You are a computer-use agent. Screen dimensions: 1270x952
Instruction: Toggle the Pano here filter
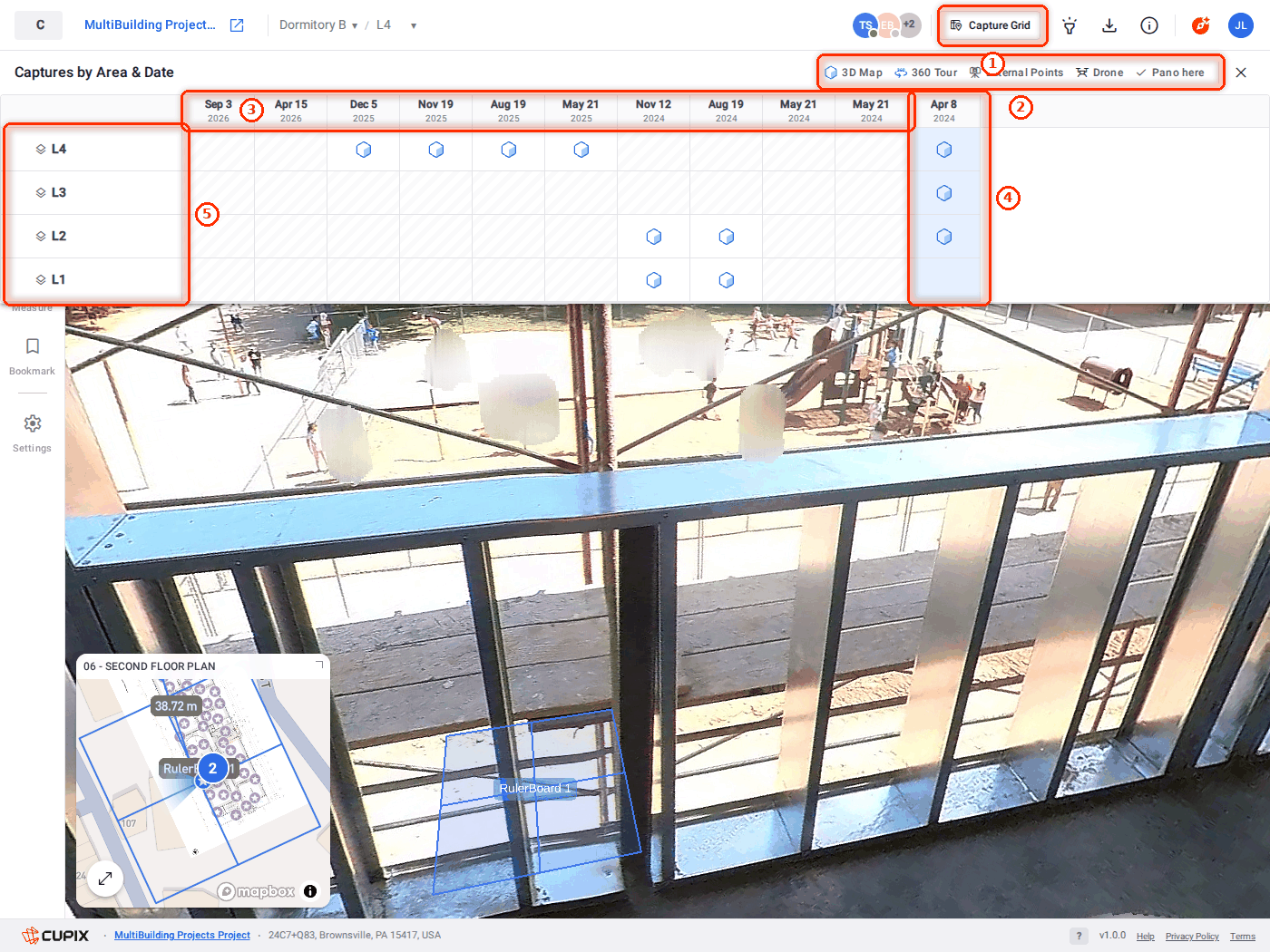point(1170,73)
